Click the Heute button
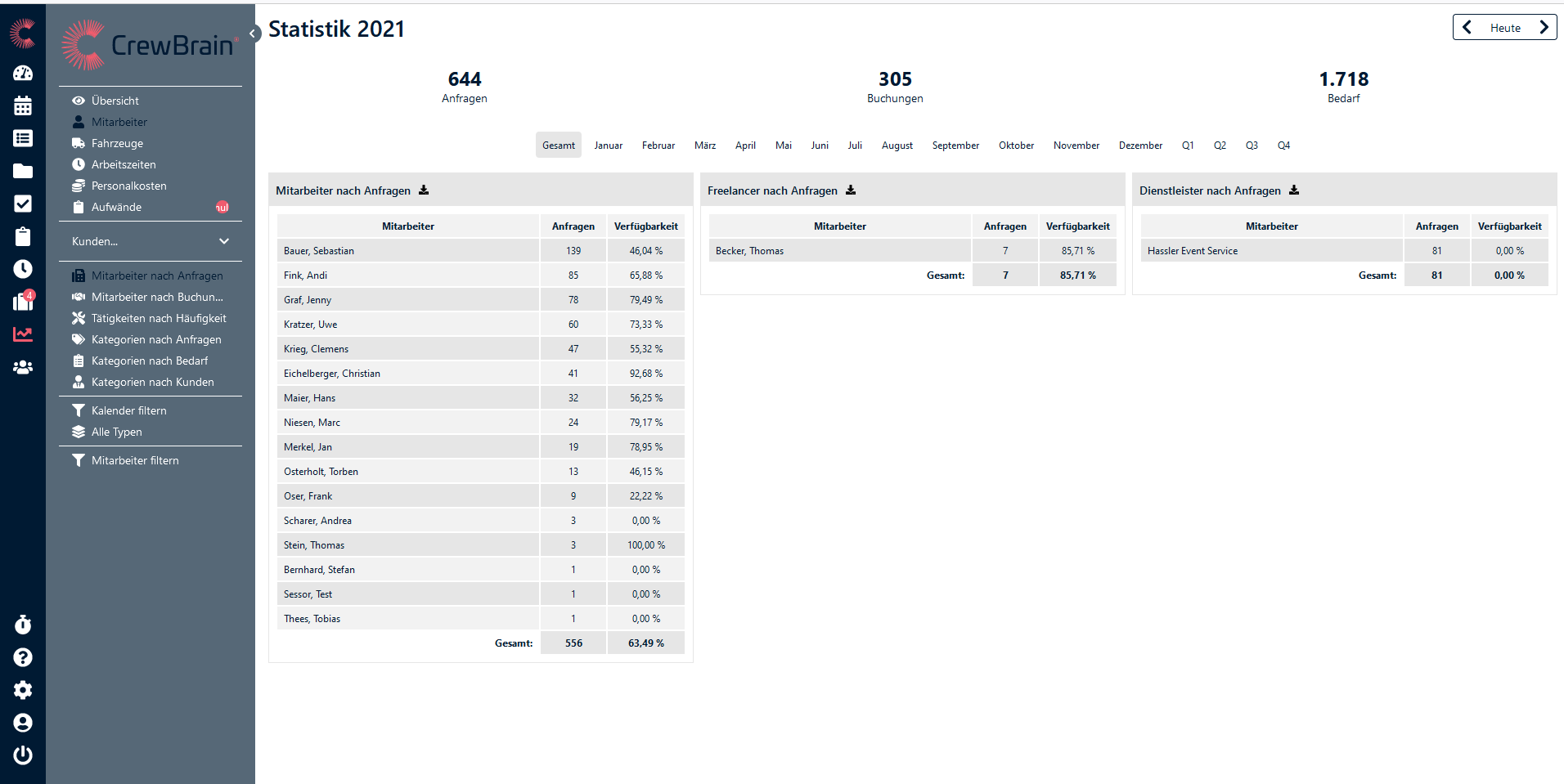The height and width of the screenshot is (784, 1564). [1505, 28]
